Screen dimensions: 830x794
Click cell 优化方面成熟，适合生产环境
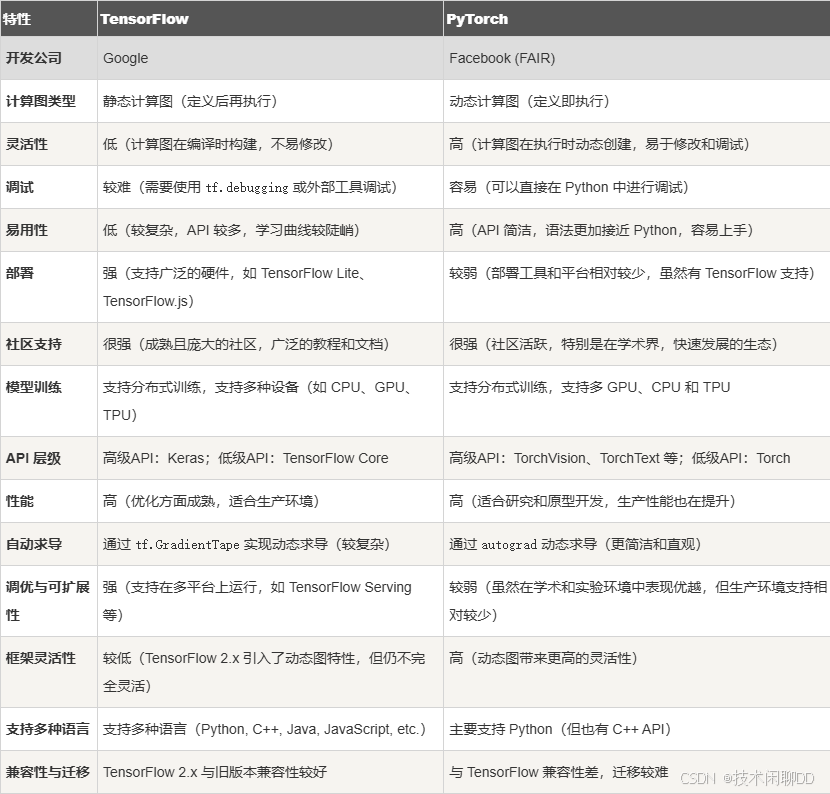[270, 501]
